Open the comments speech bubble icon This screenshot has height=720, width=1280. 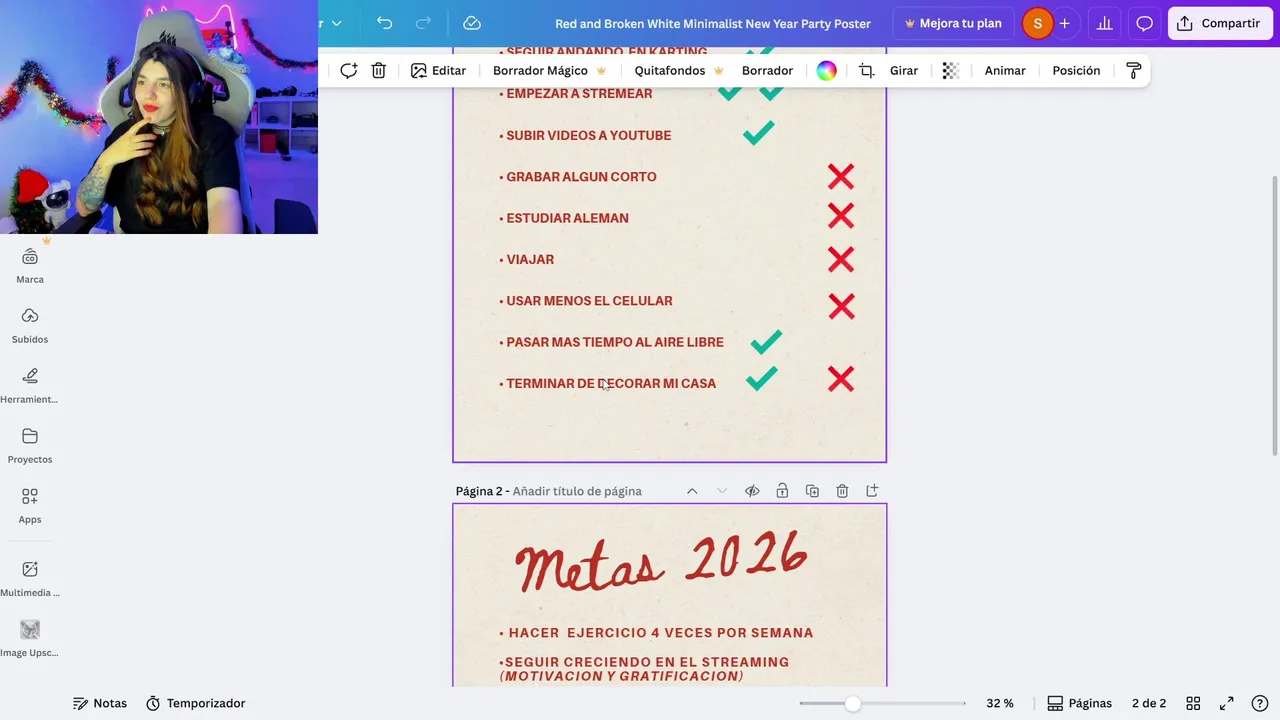tap(1144, 23)
